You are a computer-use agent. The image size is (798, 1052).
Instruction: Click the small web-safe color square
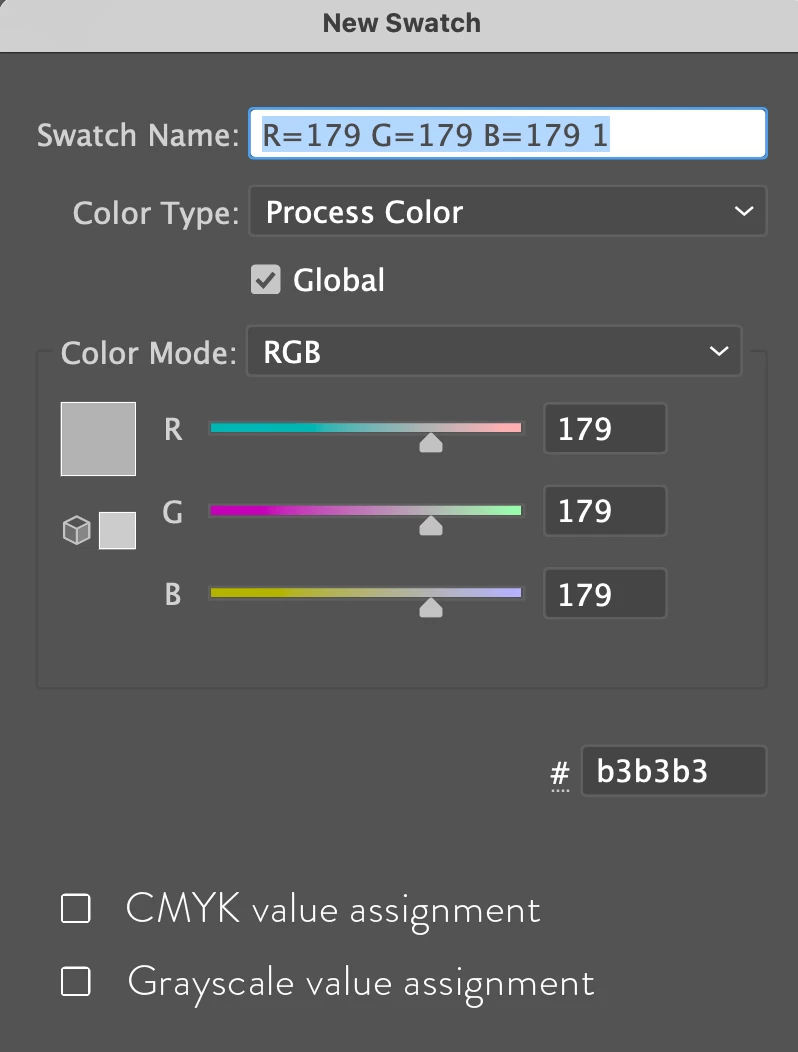coord(117,530)
